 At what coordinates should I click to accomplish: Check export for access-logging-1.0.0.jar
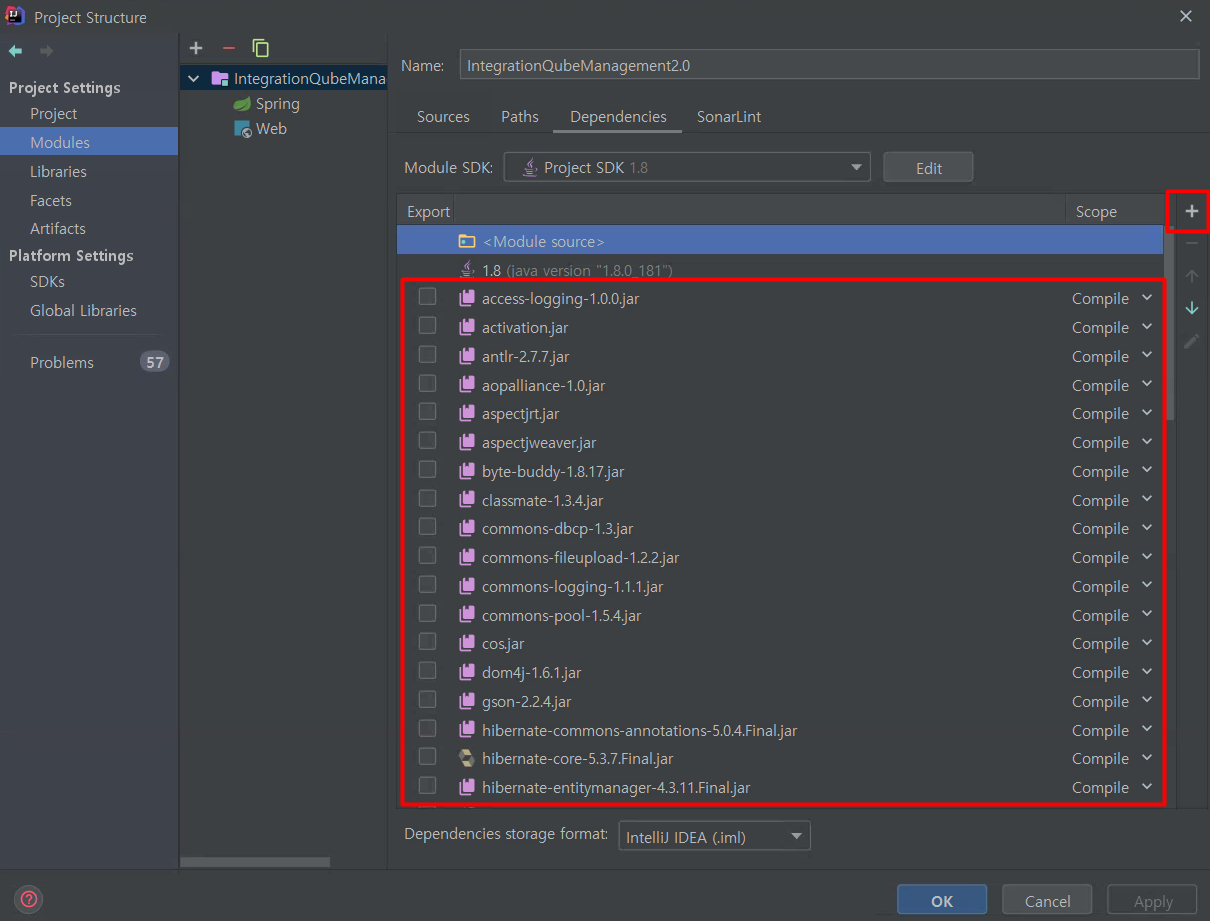427,297
